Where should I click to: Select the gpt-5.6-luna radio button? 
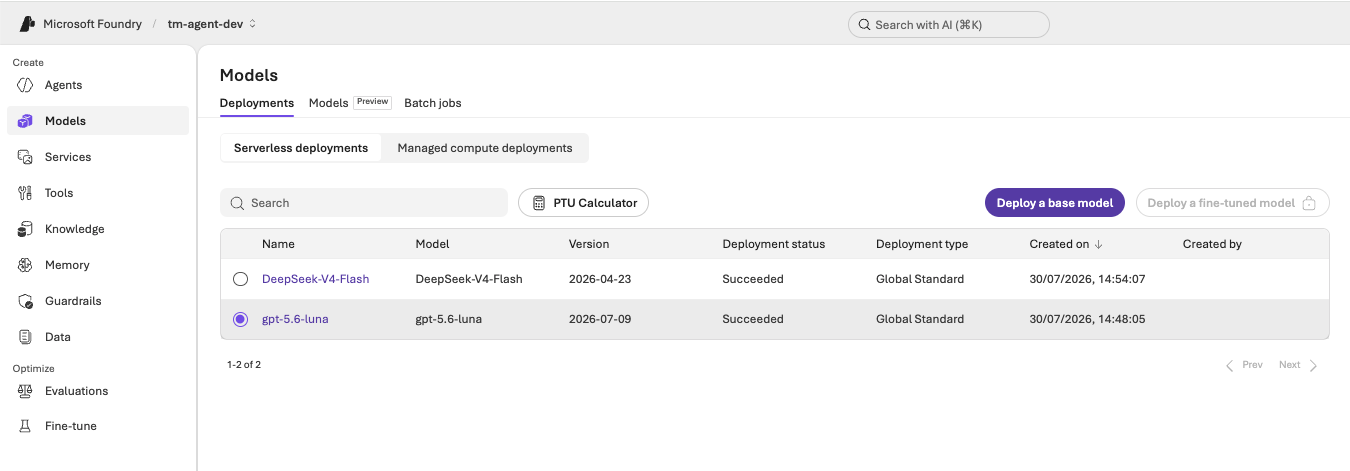click(x=240, y=319)
